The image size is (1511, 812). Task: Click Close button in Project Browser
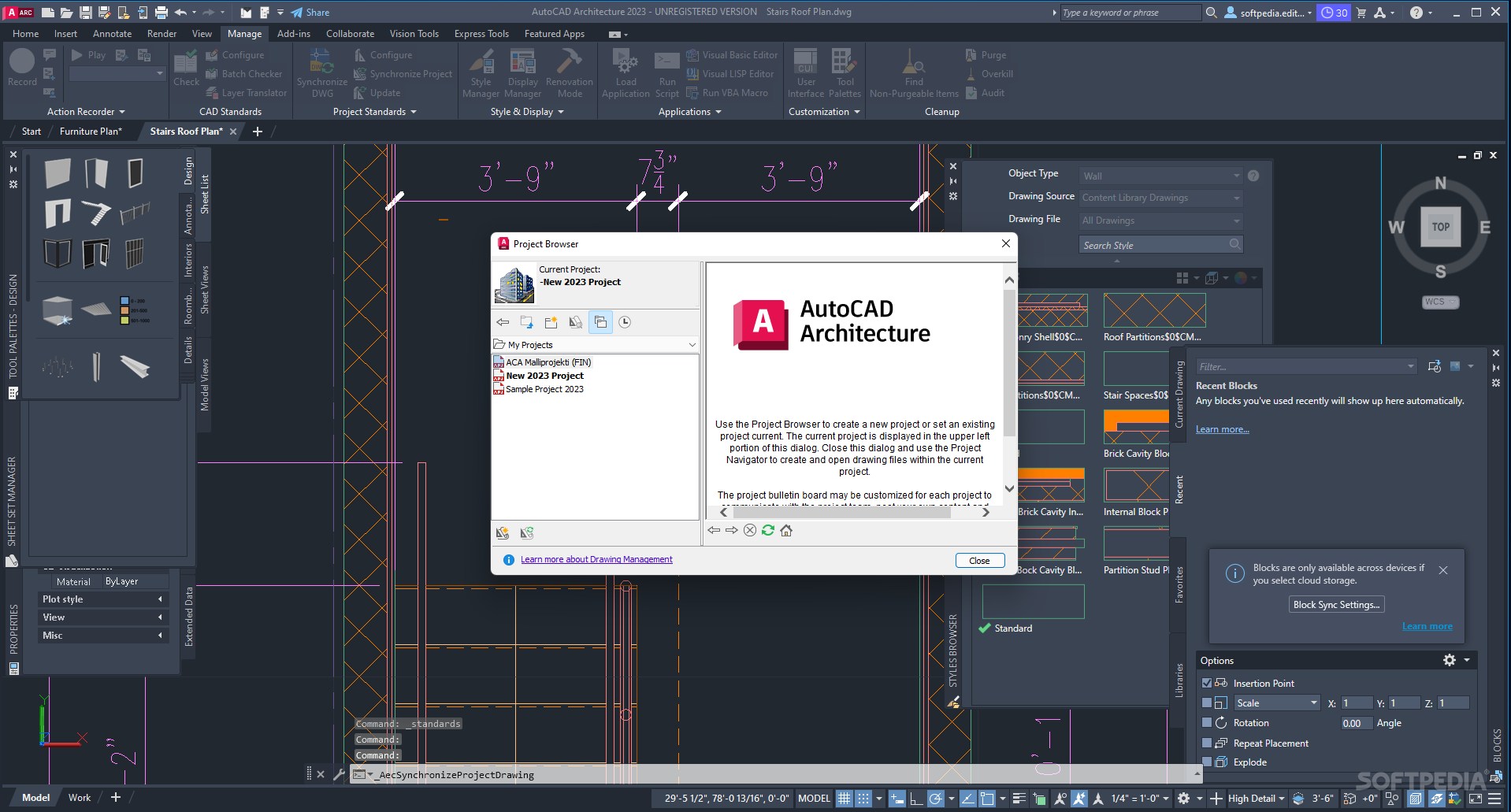pyautogui.click(x=979, y=560)
